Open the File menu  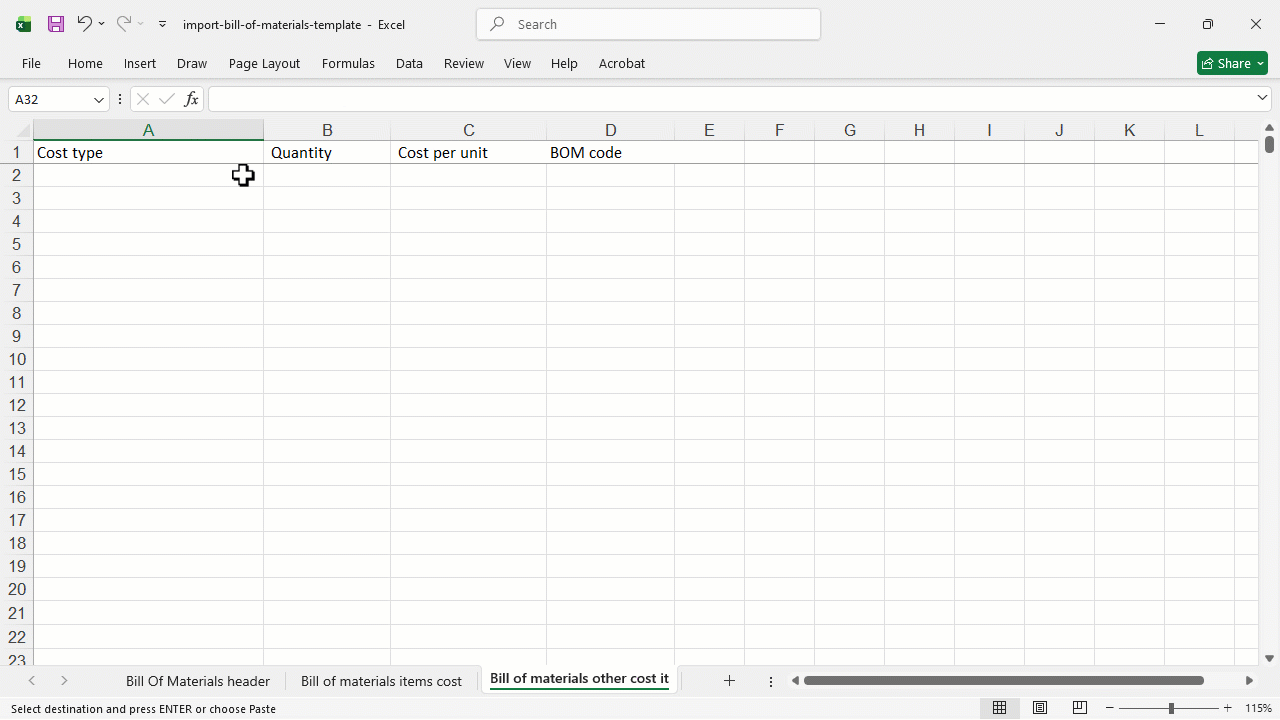pyautogui.click(x=31, y=63)
